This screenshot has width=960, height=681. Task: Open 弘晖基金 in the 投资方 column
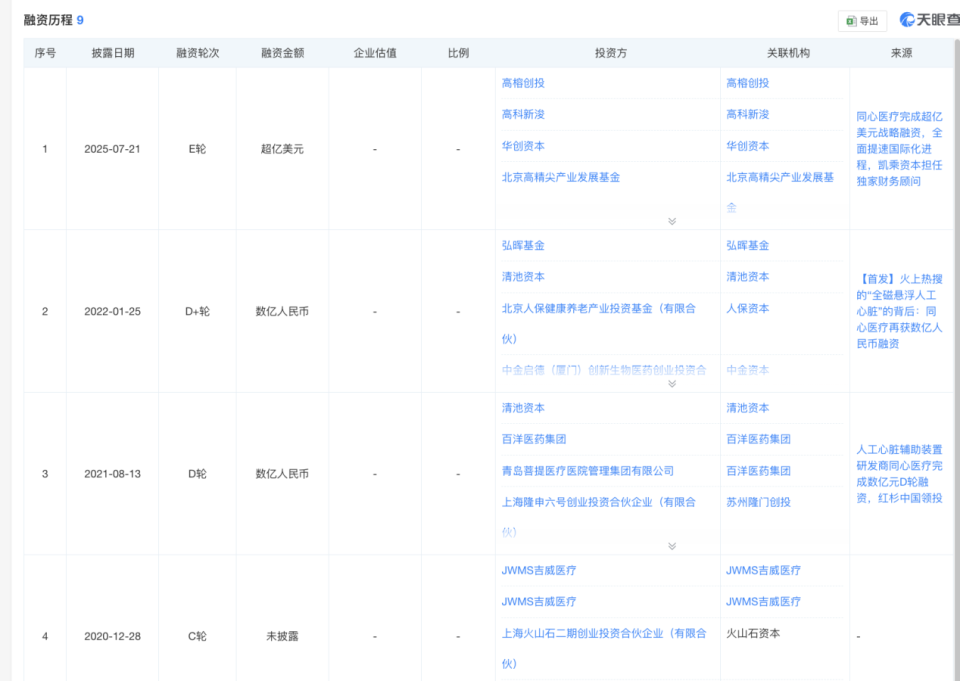click(x=523, y=245)
